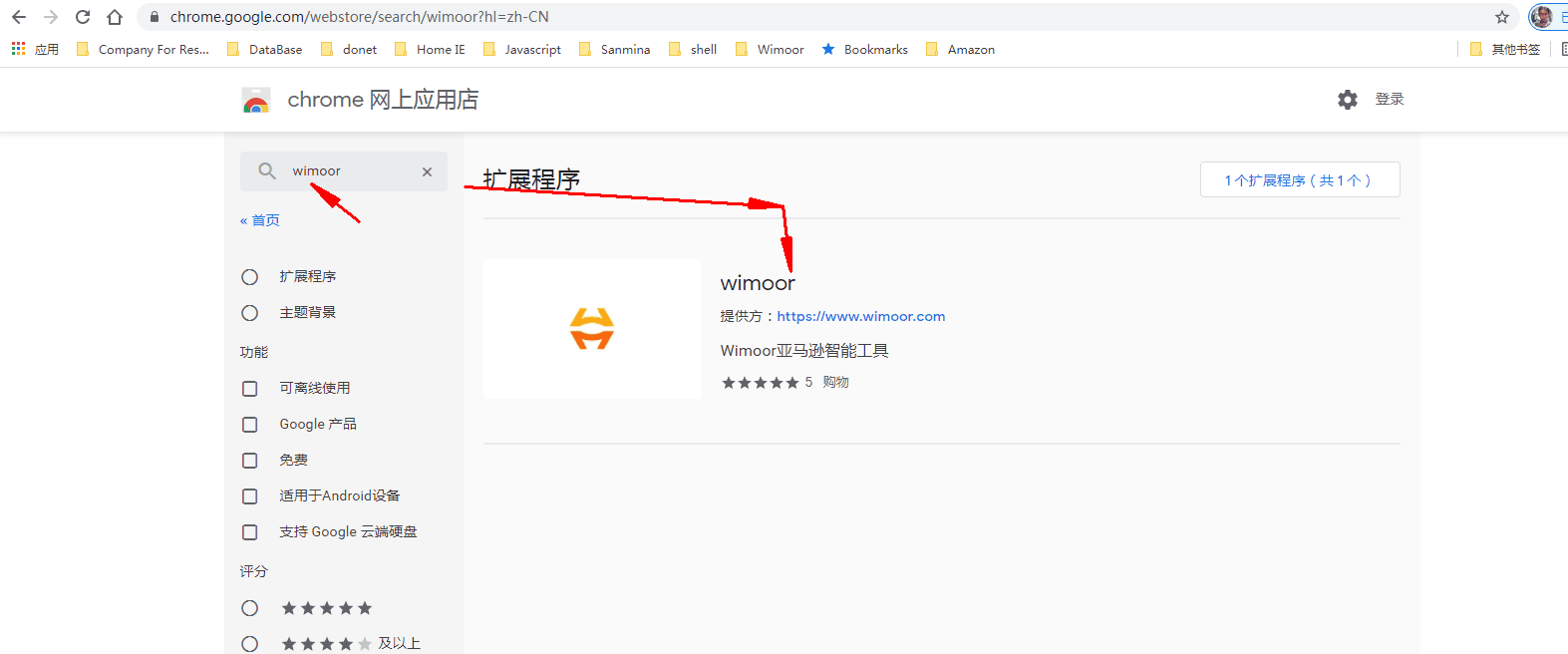Screen dimensions: 1568x654
Task: Click the search magnifier icon
Action: [x=267, y=171]
